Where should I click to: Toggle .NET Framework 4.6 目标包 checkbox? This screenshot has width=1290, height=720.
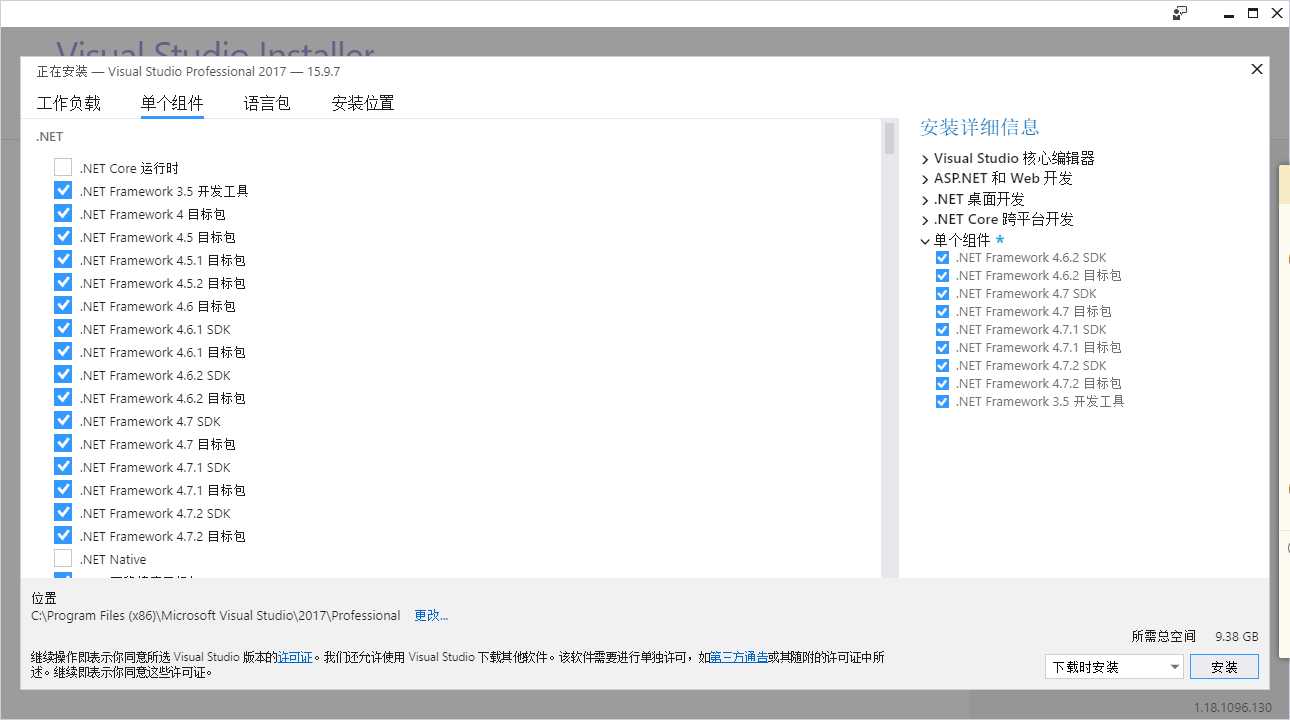63,305
